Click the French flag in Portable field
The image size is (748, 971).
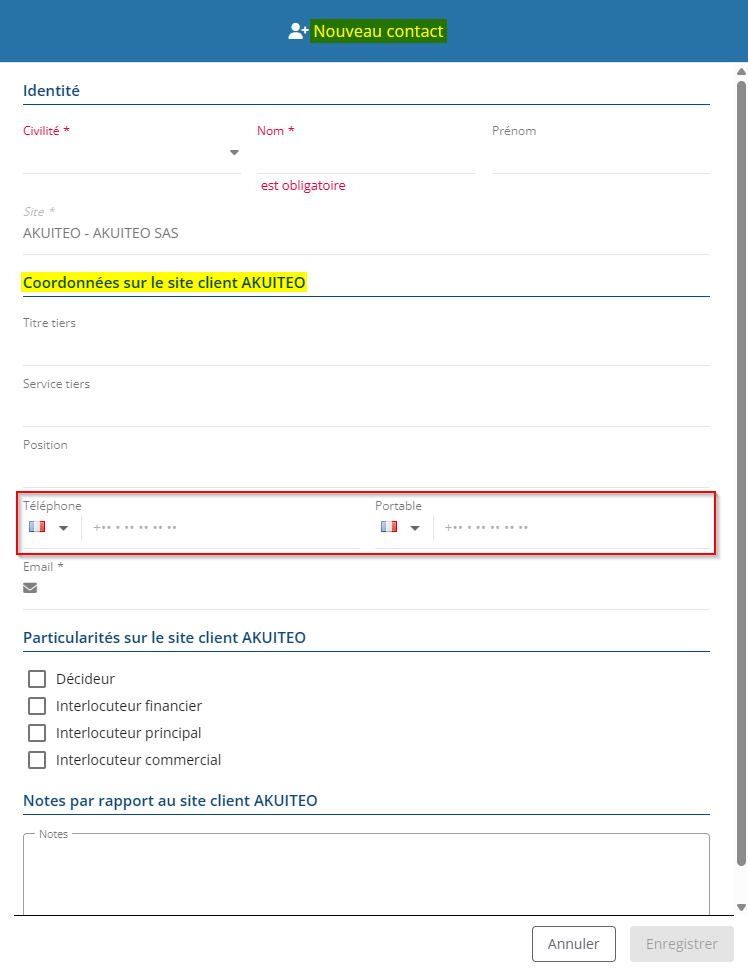pos(389,527)
